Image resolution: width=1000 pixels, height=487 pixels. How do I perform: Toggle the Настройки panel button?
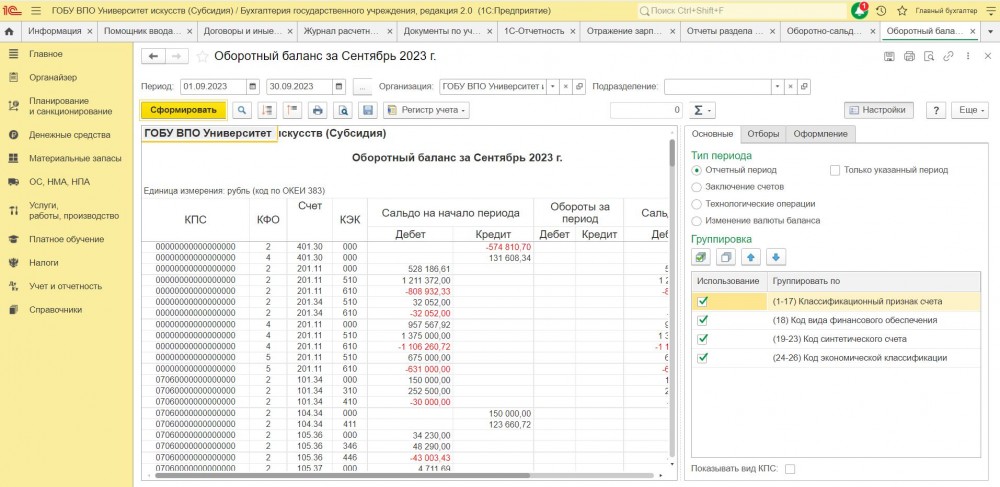(879, 110)
